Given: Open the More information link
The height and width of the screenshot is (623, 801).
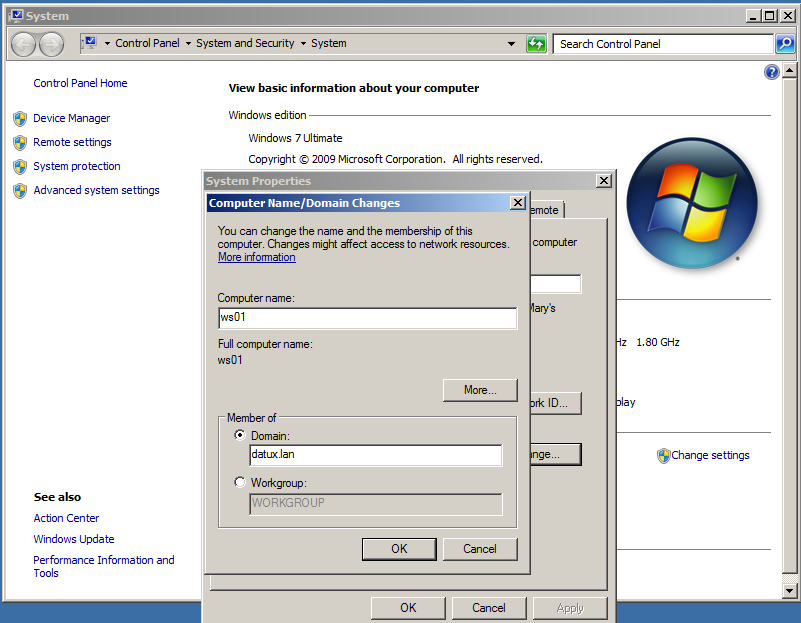Looking at the screenshot, I should coord(256,257).
